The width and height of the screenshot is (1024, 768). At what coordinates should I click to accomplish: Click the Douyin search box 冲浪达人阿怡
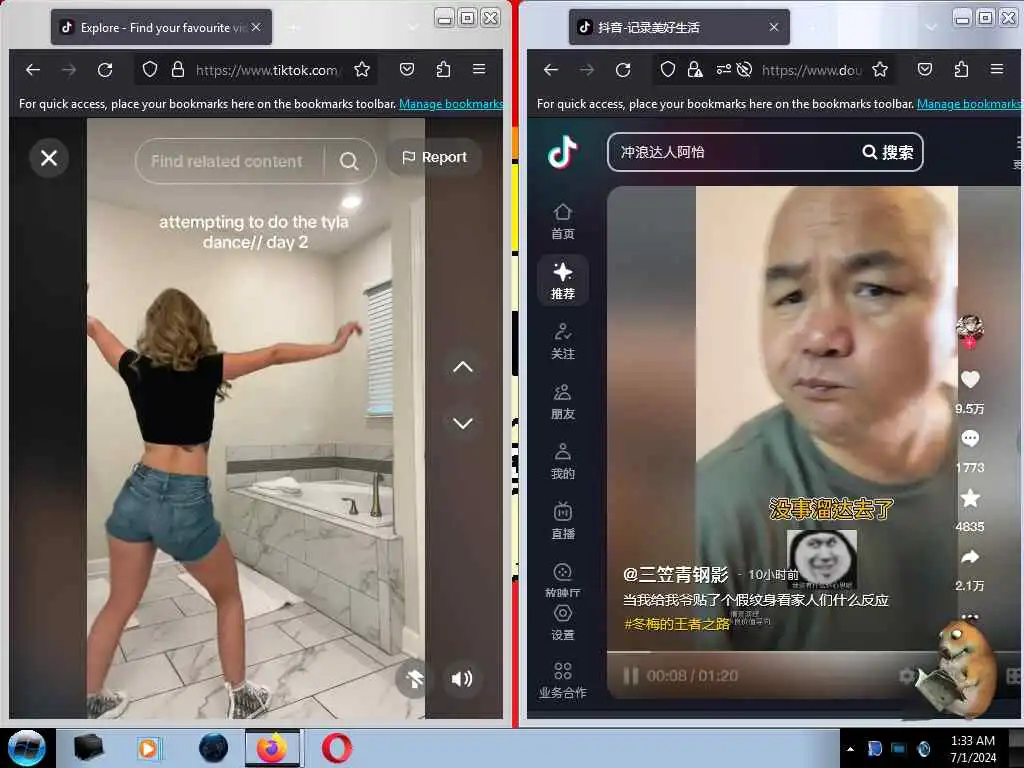pos(731,152)
